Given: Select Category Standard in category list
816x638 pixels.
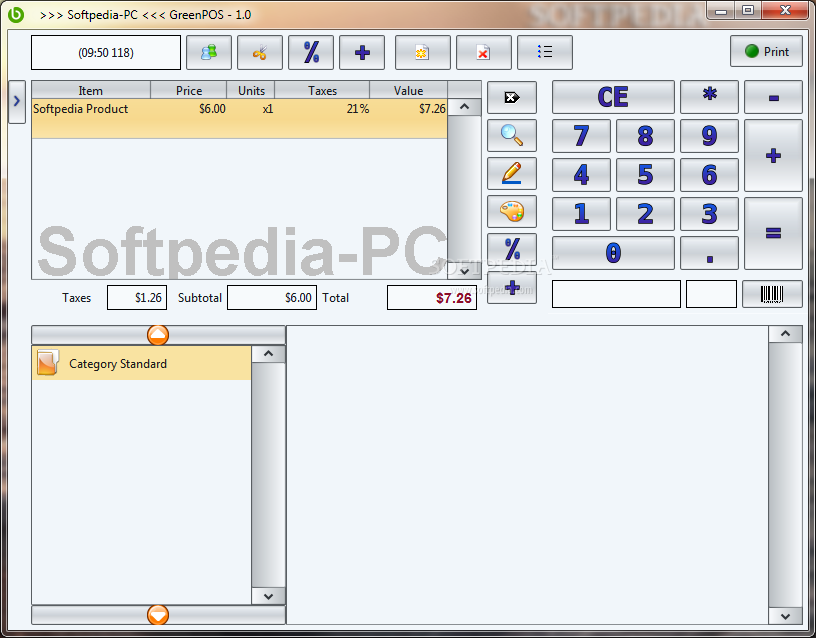Looking at the screenshot, I should 142,363.
